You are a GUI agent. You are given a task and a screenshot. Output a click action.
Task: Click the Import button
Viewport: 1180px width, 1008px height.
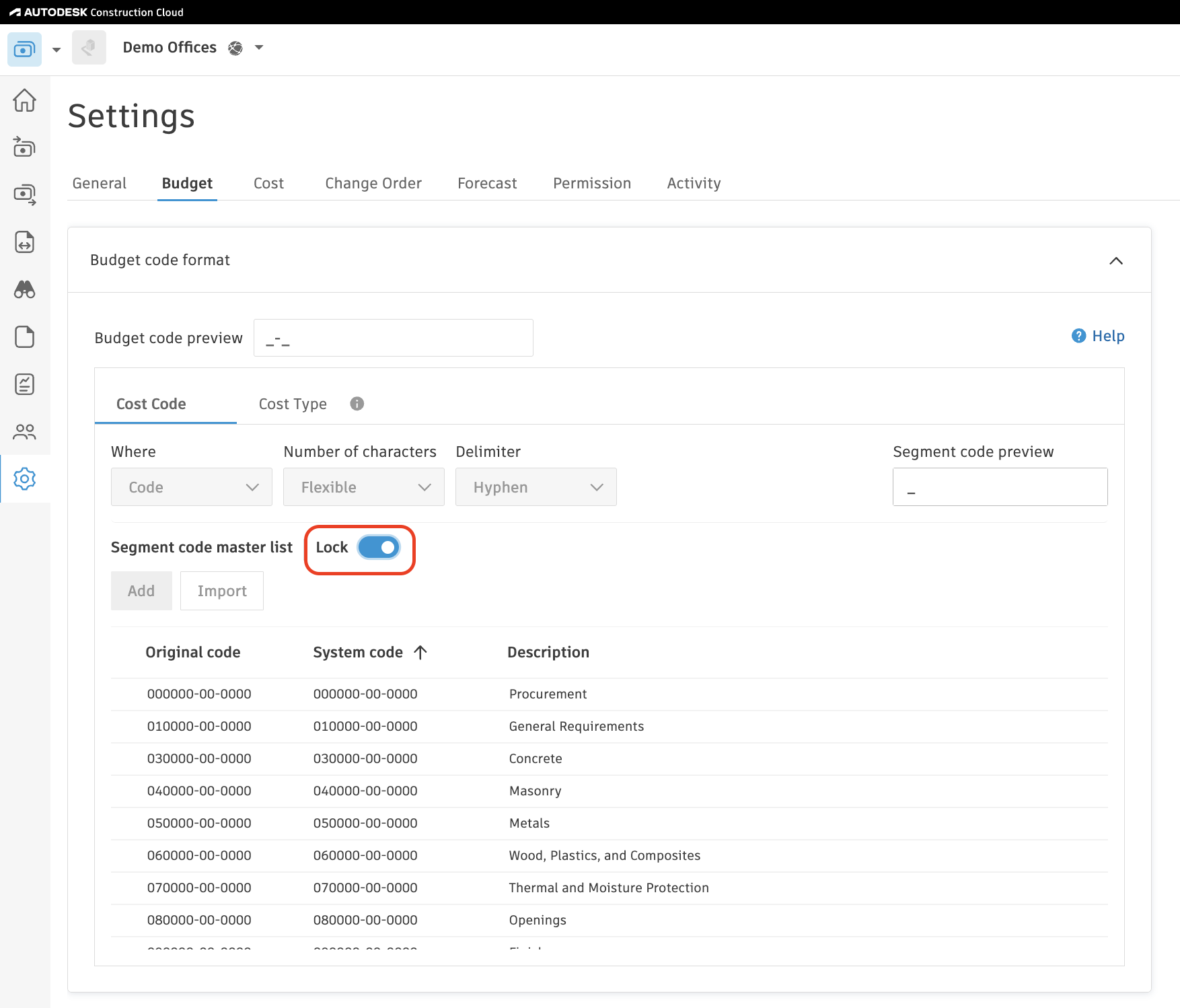click(x=222, y=591)
